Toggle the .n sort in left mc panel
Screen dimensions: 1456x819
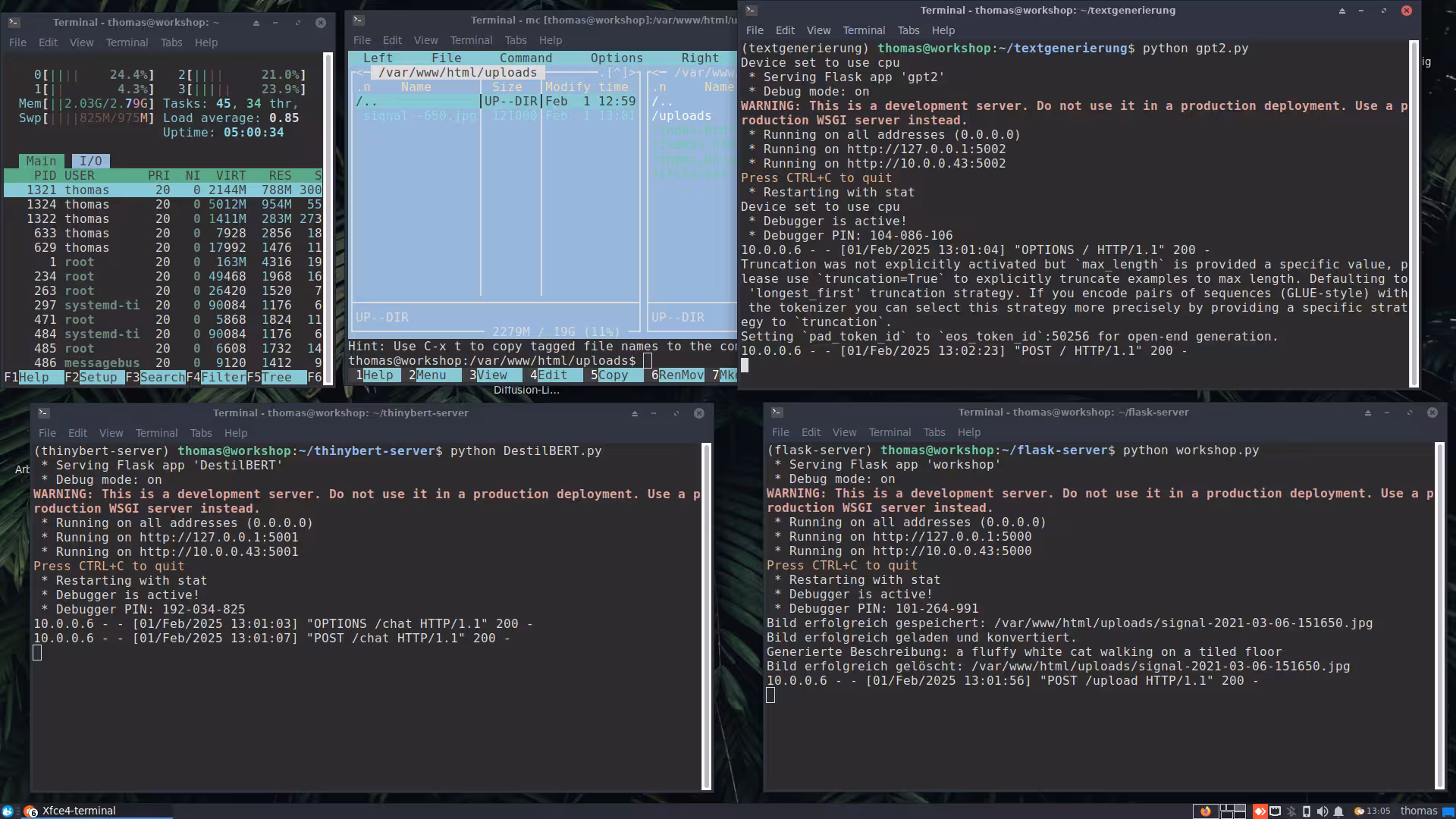pyautogui.click(x=364, y=87)
